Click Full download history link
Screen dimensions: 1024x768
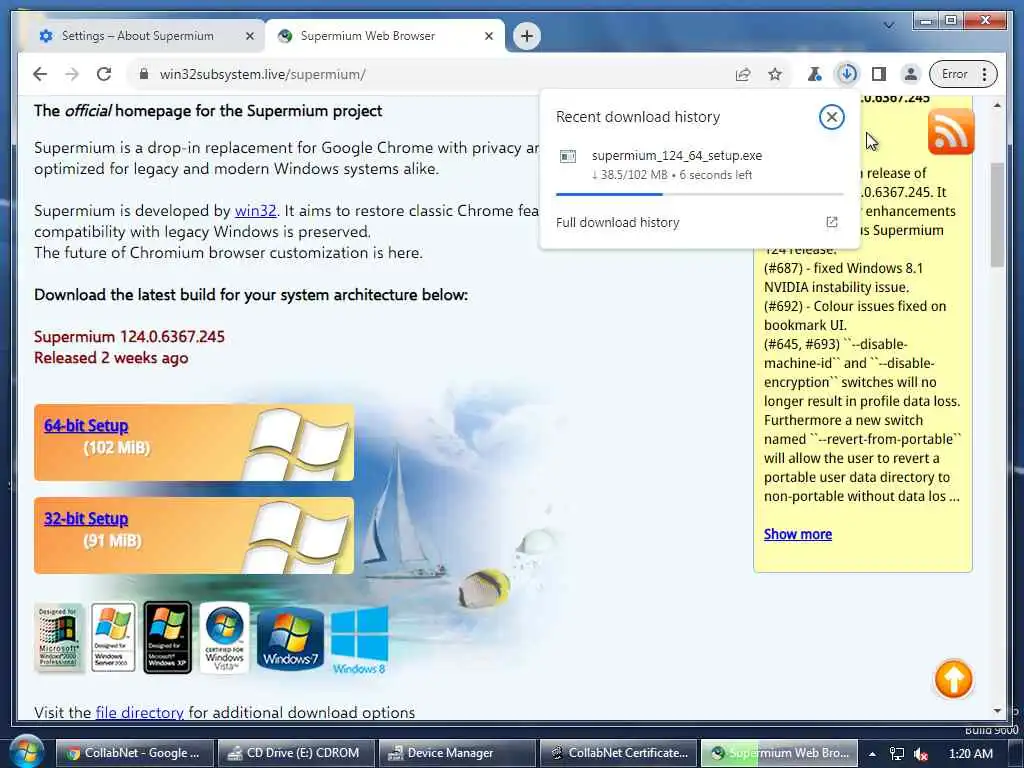tap(618, 222)
